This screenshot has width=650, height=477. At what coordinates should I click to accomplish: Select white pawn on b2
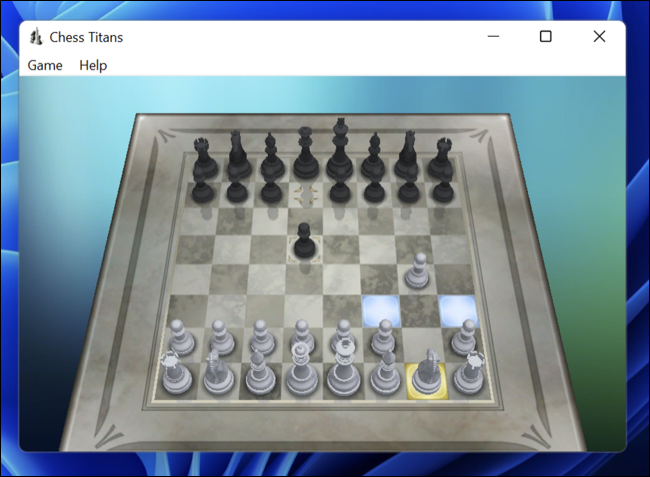(x=221, y=337)
